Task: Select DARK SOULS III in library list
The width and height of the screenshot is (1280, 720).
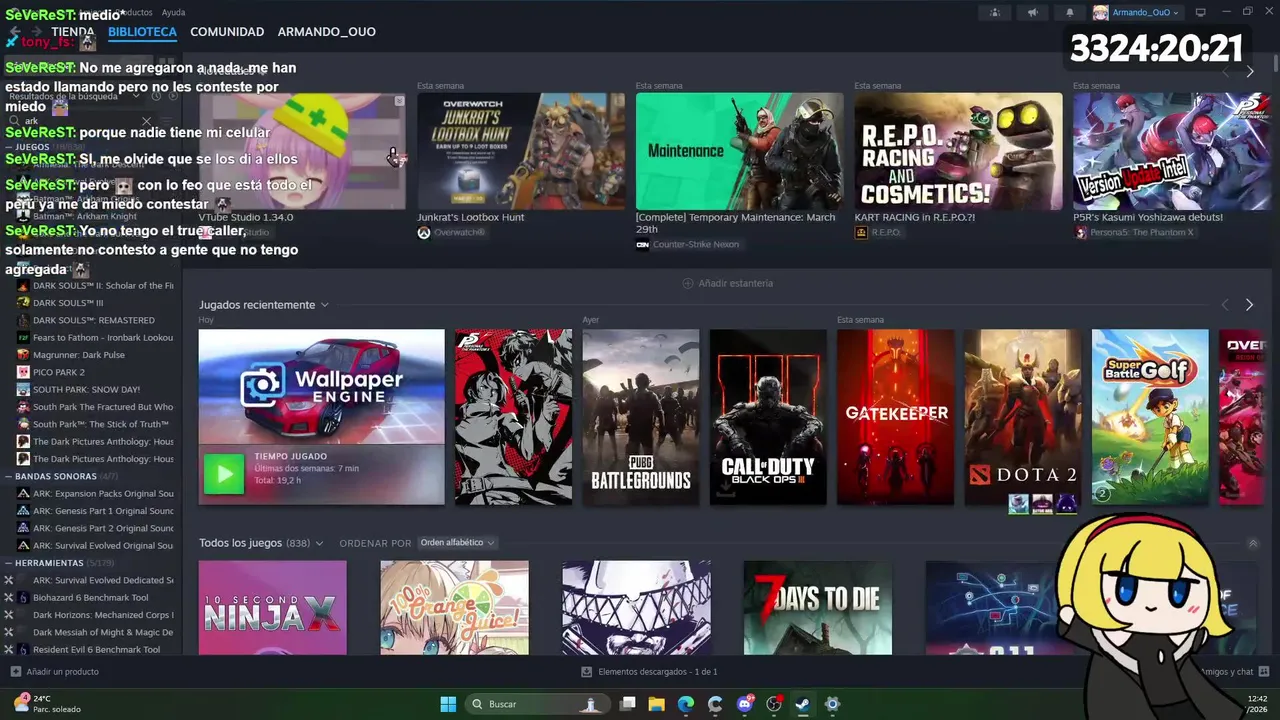Action: pos(68,303)
